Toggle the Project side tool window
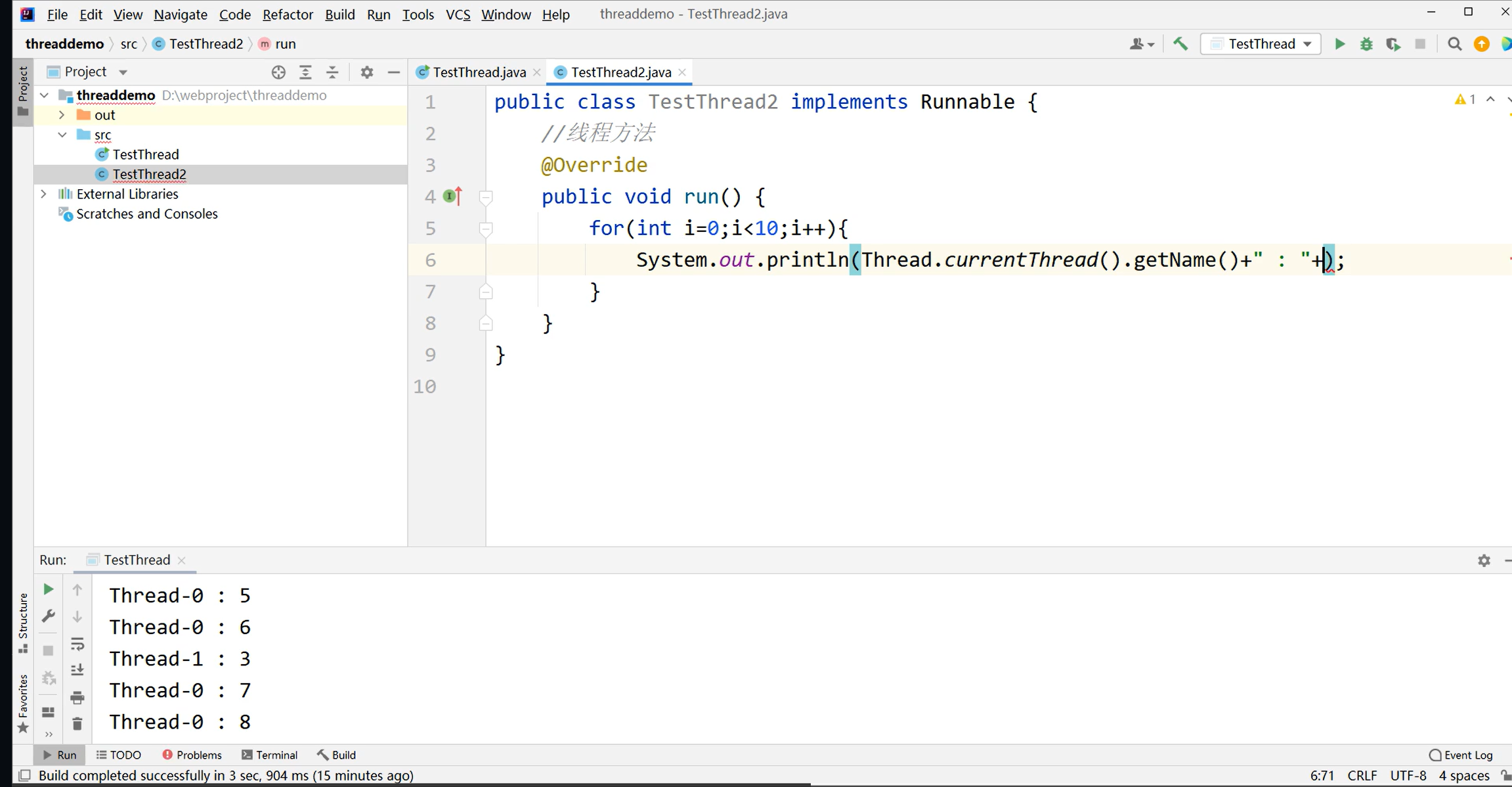The image size is (1512, 787). (x=23, y=91)
